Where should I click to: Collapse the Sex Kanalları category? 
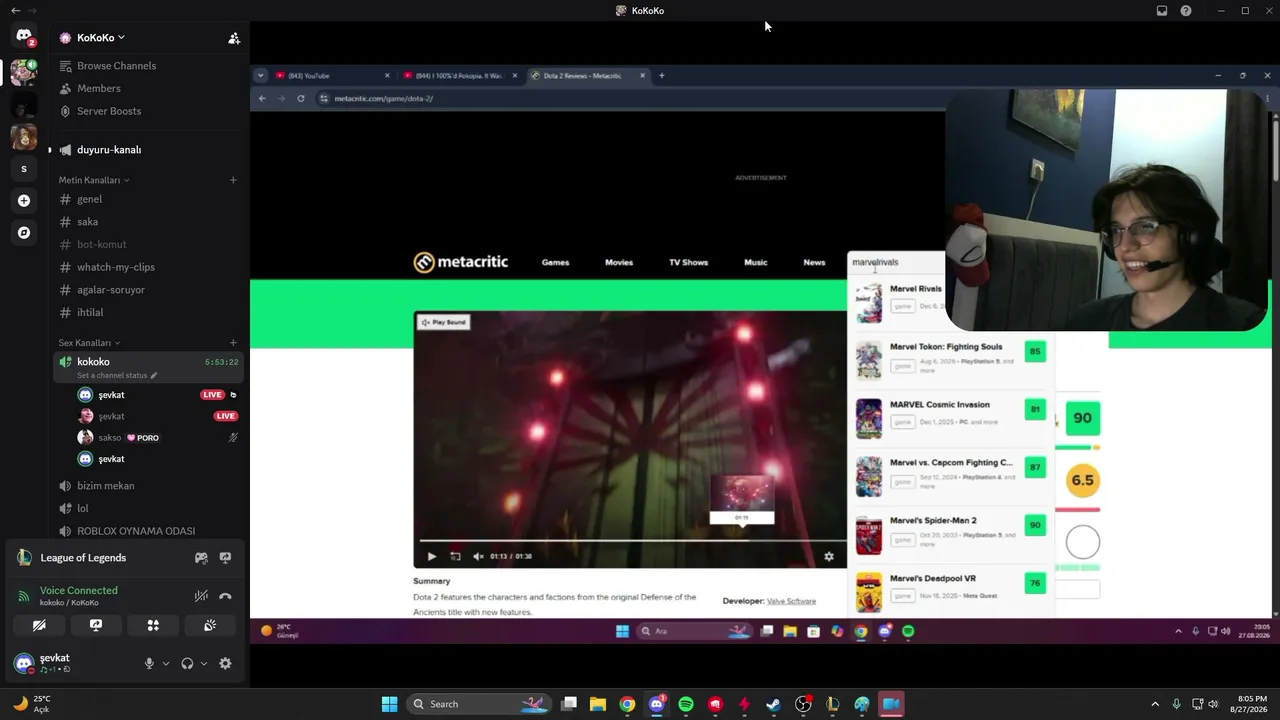tap(89, 343)
